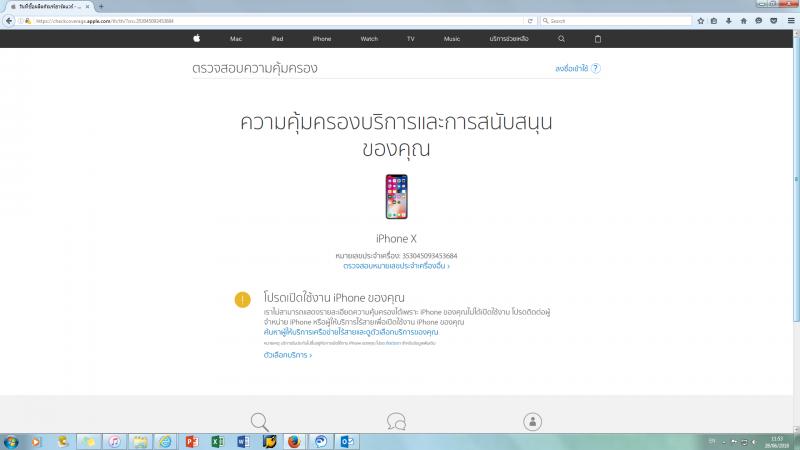This screenshot has width=800, height=450.
Task: Open Excel from the taskbar
Action: [217, 442]
